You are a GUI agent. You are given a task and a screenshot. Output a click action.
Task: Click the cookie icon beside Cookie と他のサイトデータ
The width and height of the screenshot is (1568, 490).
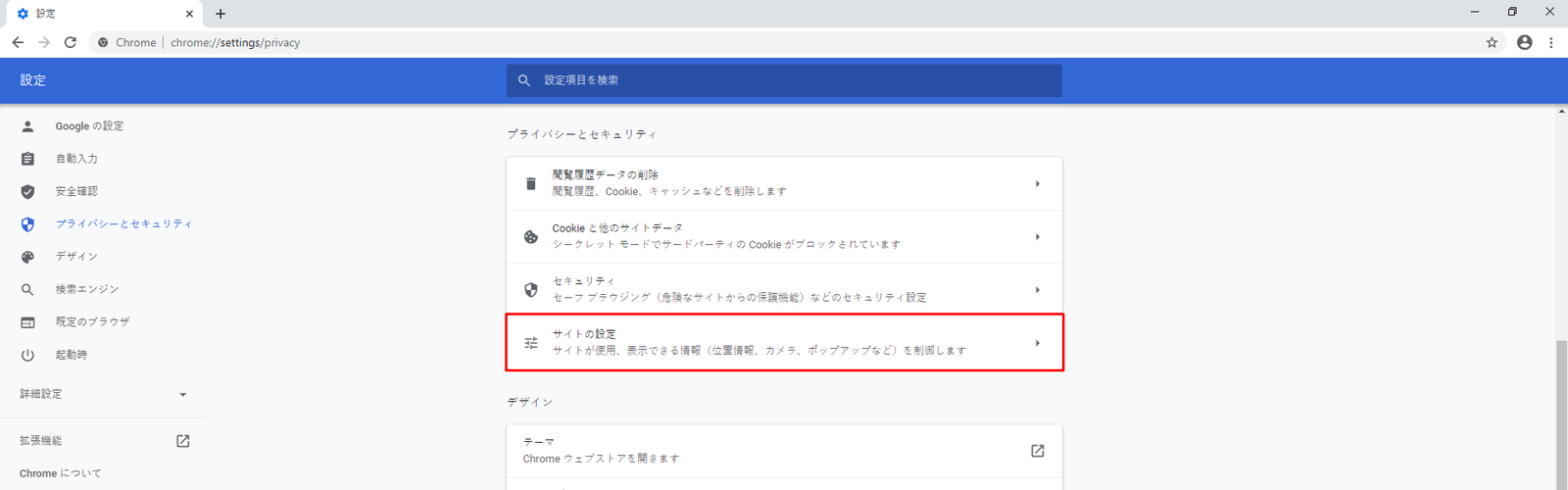[x=531, y=237]
